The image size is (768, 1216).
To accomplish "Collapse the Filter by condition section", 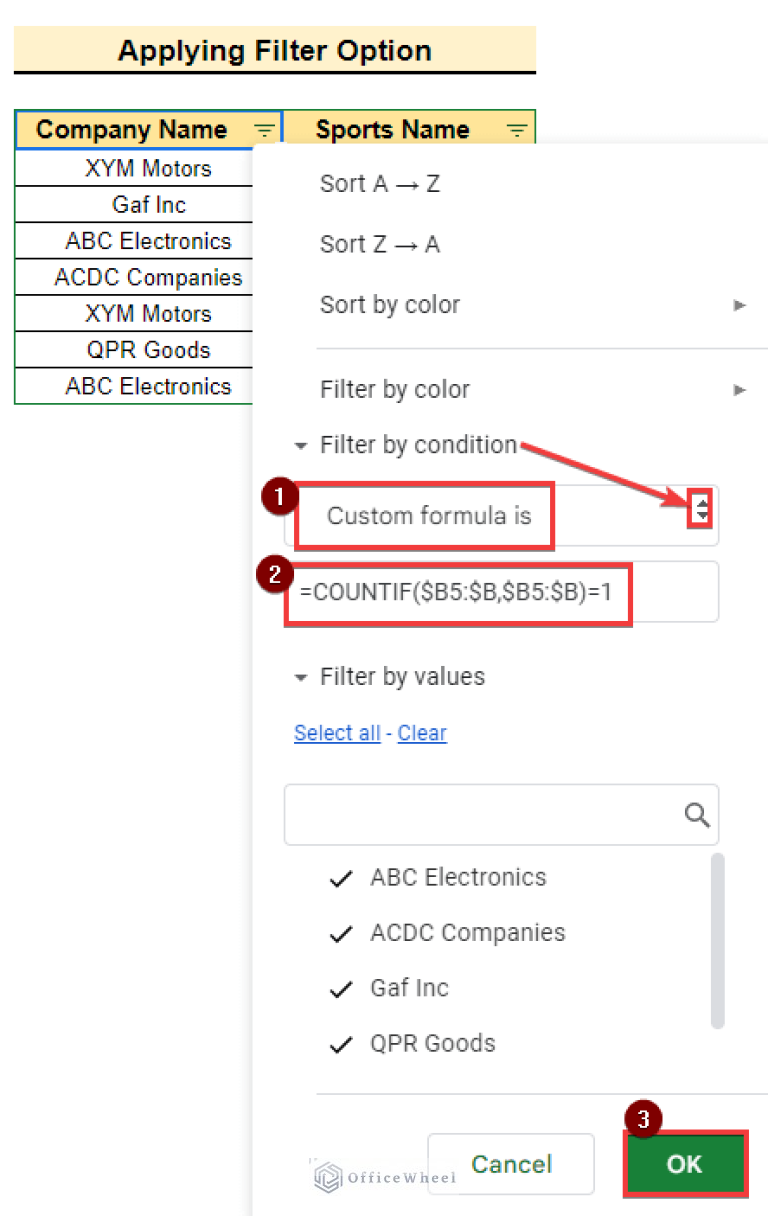I will (300, 445).
